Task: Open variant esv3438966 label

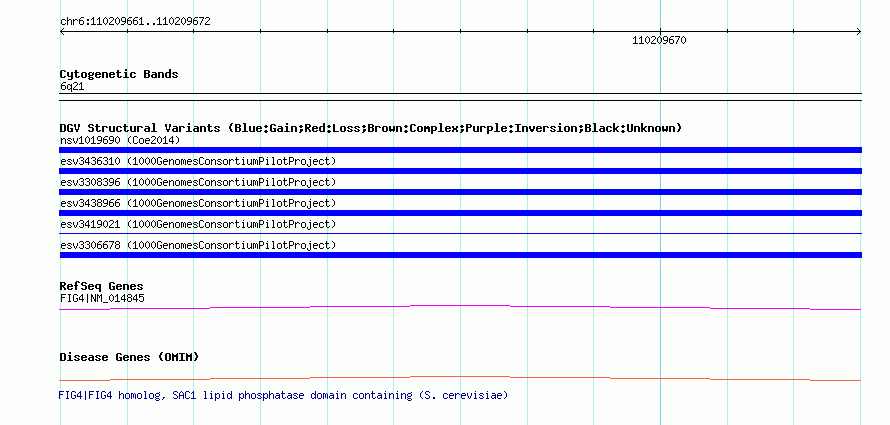Action: 198,203
